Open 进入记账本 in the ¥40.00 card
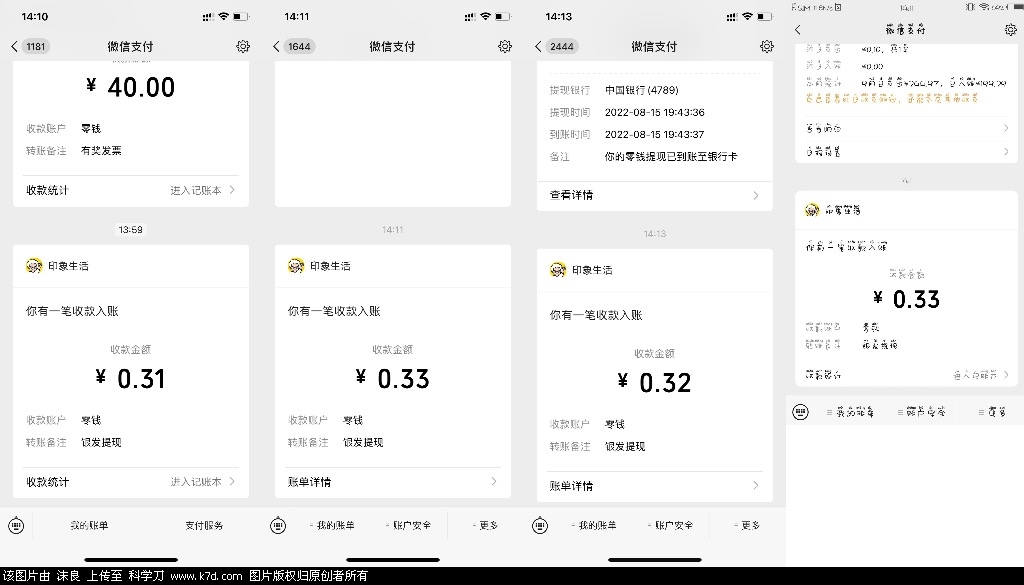 click(x=202, y=190)
